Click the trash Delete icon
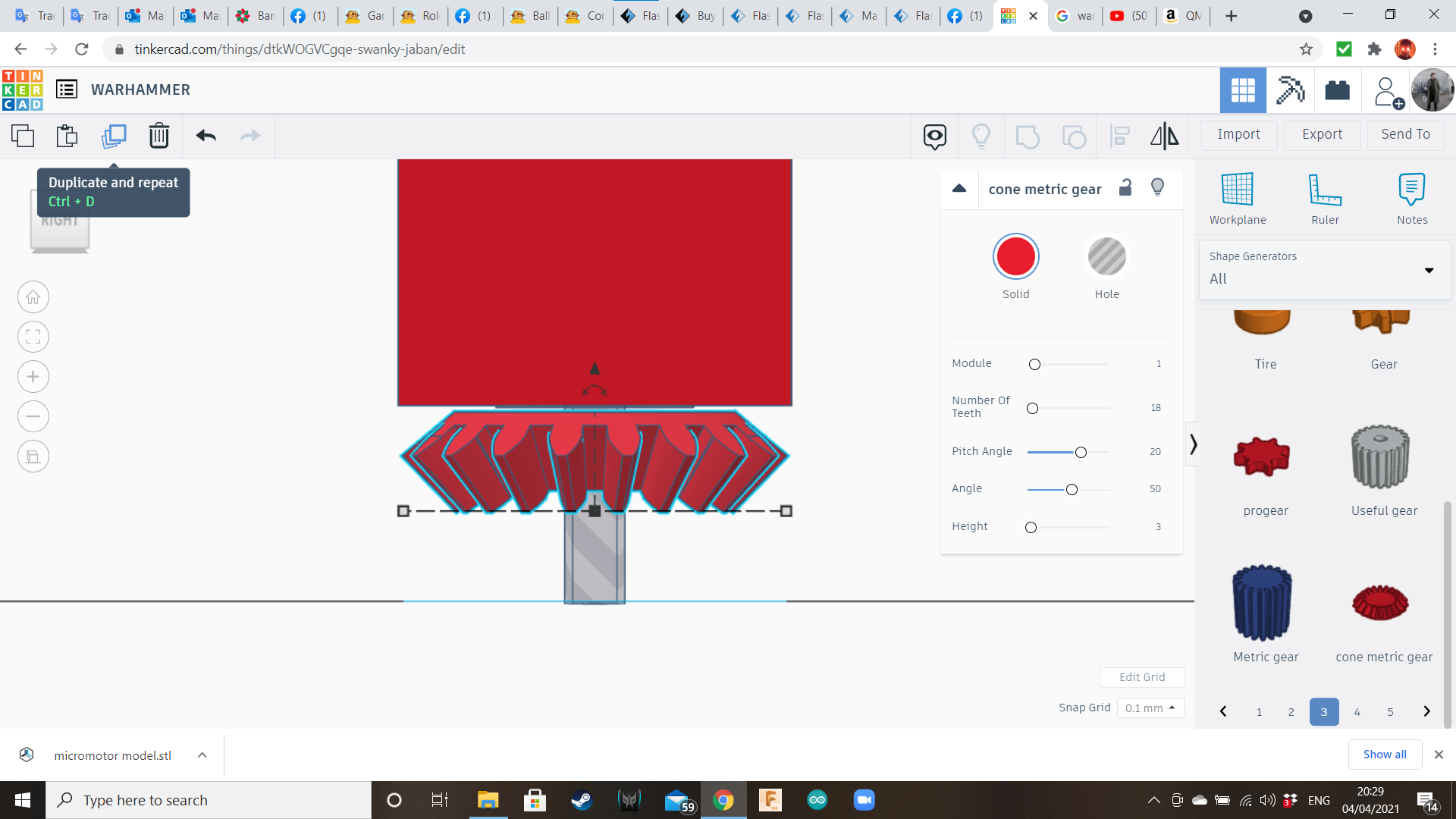The image size is (1456, 819). tap(159, 136)
